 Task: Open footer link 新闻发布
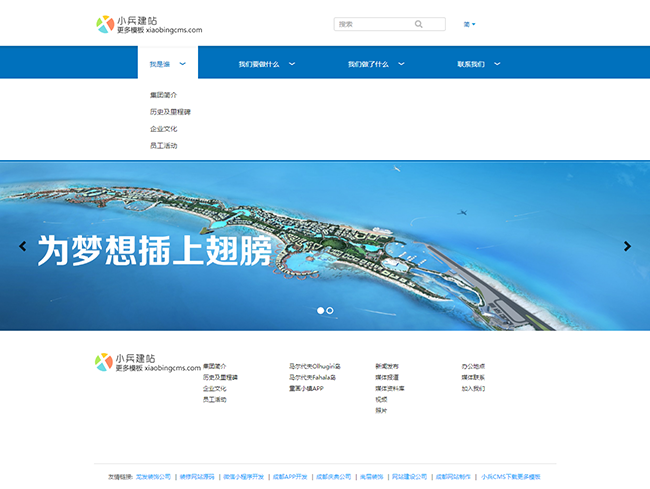(387, 366)
